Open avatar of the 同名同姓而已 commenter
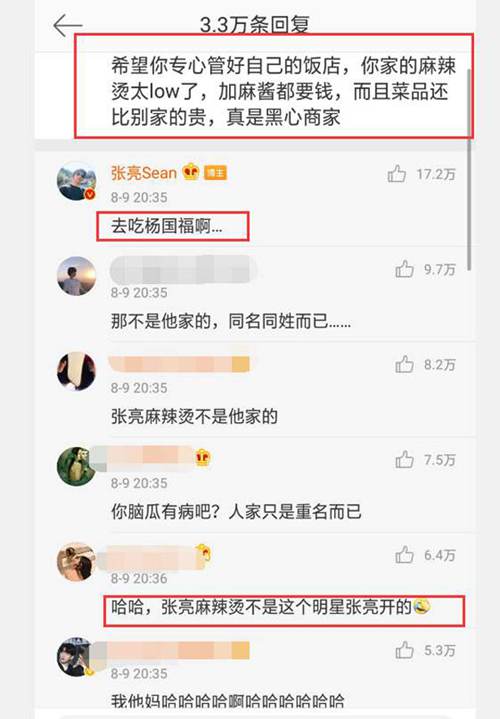The height and width of the screenshot is (719, 500). (x=77, y=276)
